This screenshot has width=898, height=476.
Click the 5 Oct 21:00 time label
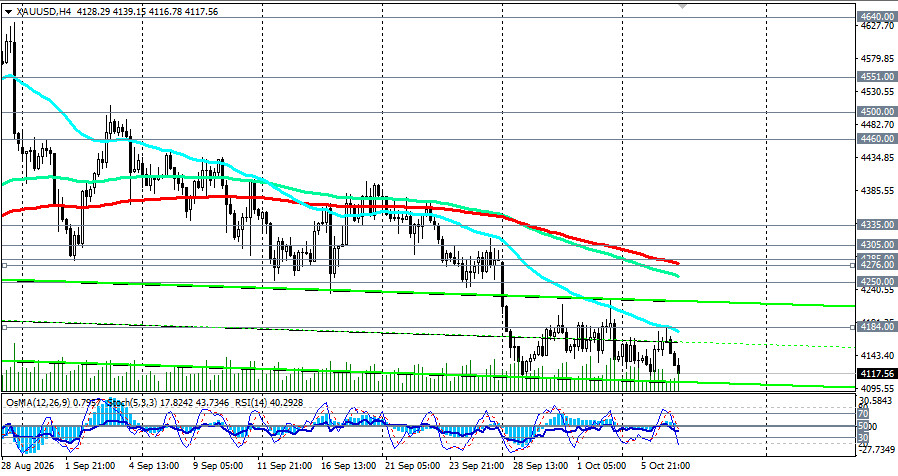[665, 466]
